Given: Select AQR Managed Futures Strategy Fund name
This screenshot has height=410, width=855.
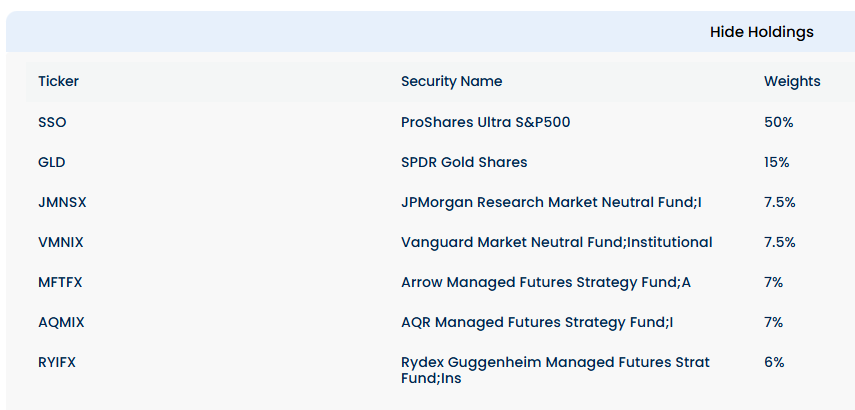Looking at the screenshot, I should pos(537,322).
